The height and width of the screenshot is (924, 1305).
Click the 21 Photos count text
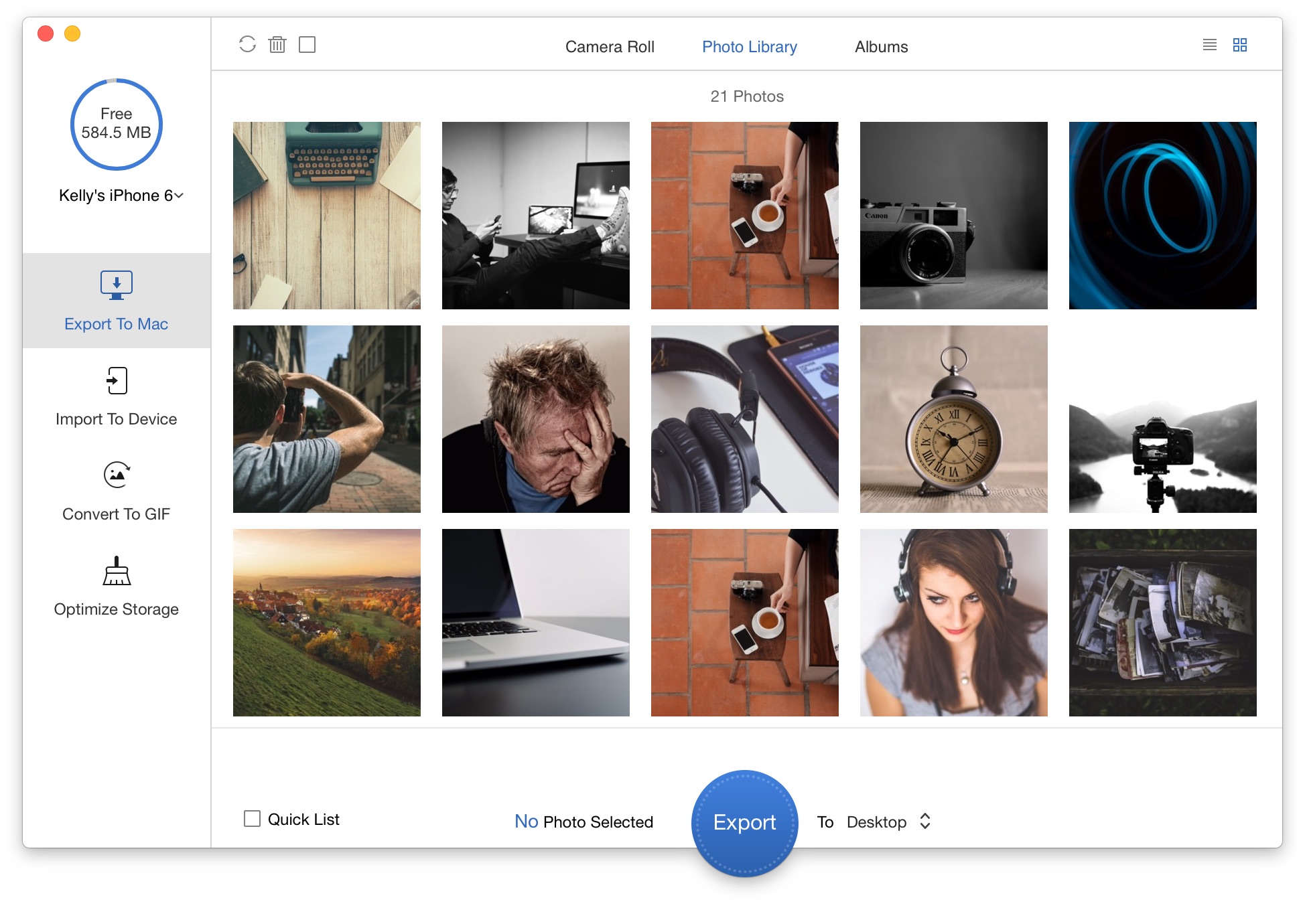coord(747,96)
